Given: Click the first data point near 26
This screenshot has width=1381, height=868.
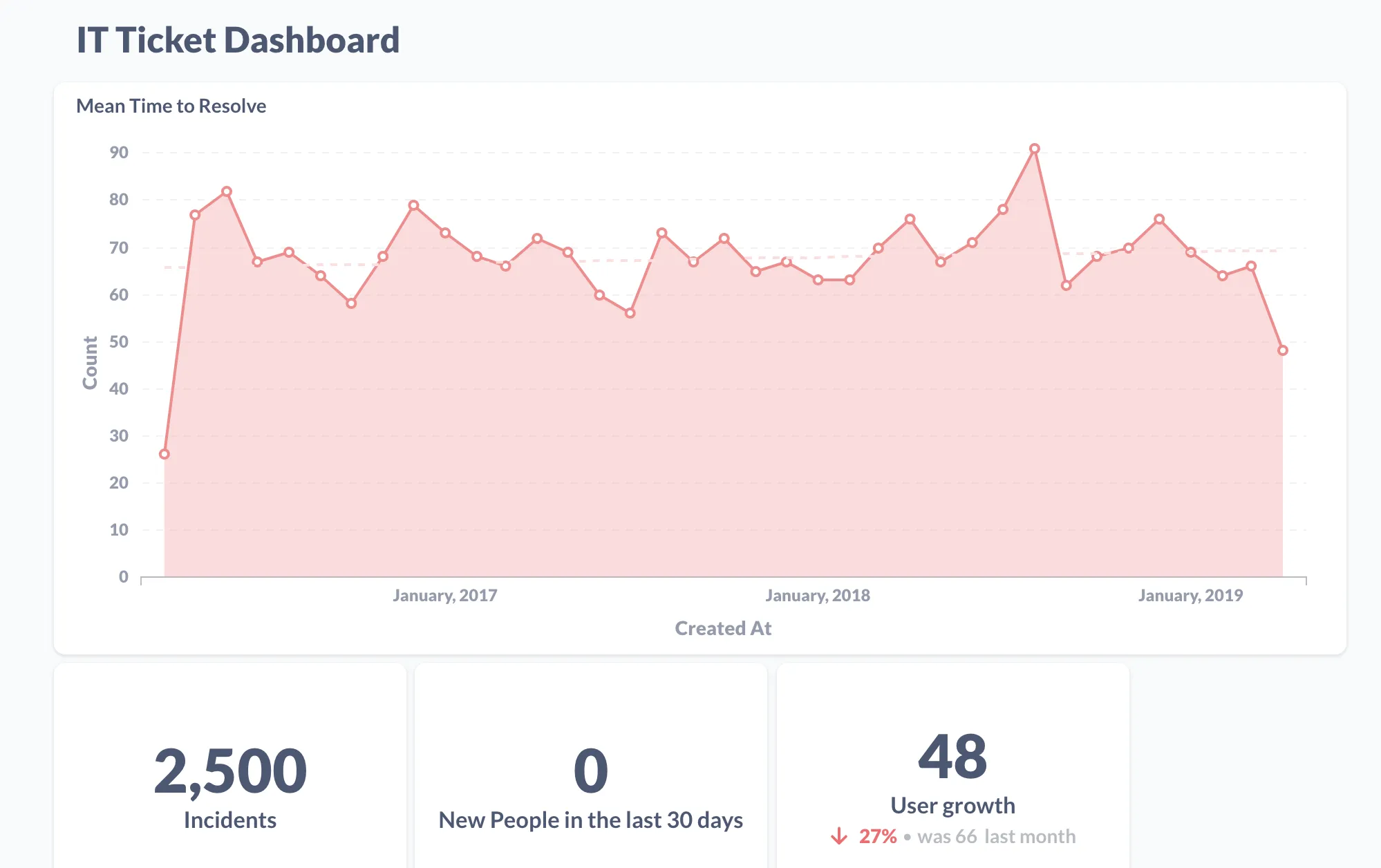Looking at the screenshot, I should pyautogui.click(x=164, y=454).
